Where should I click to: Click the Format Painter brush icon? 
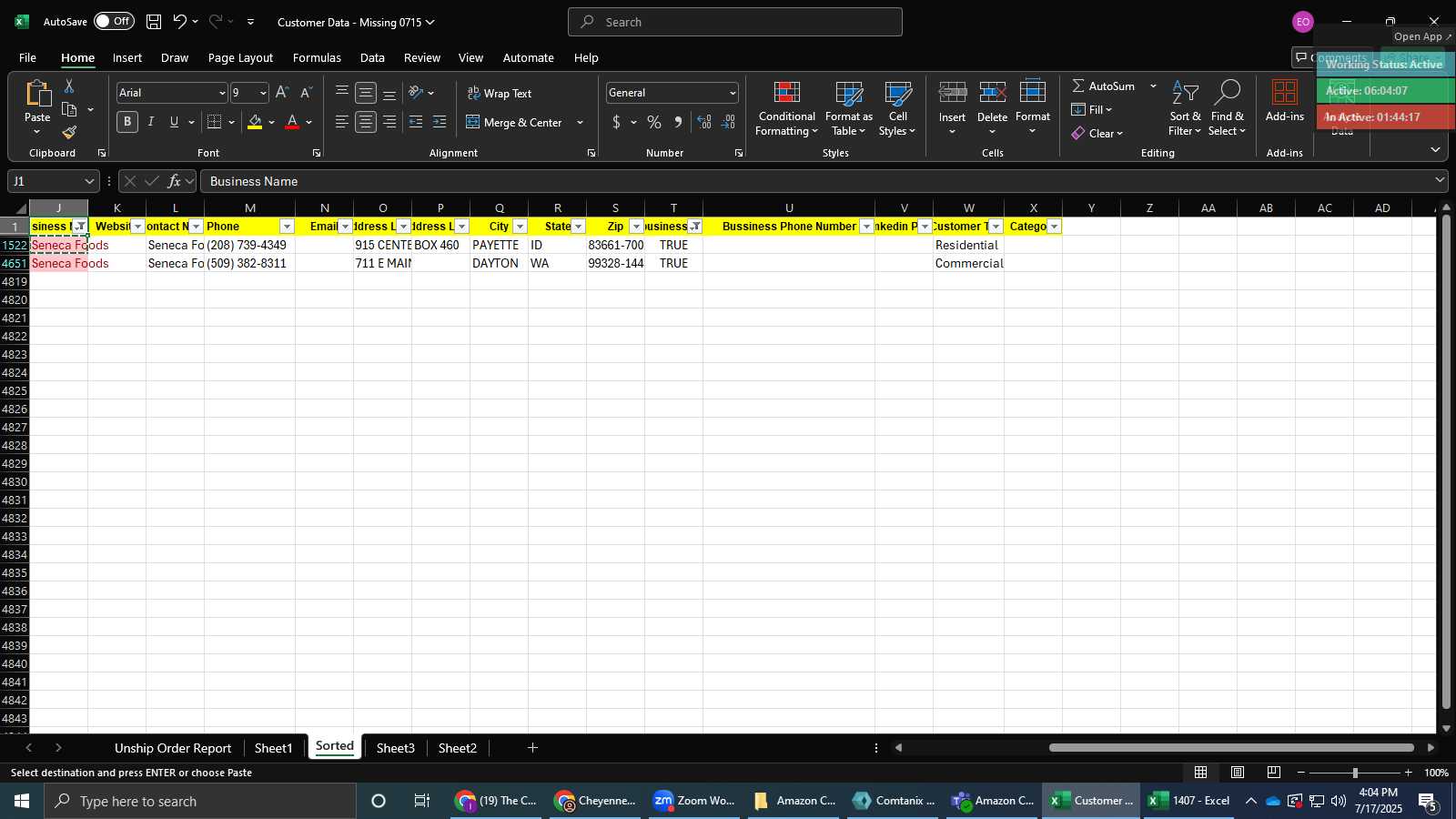point(69,133)
